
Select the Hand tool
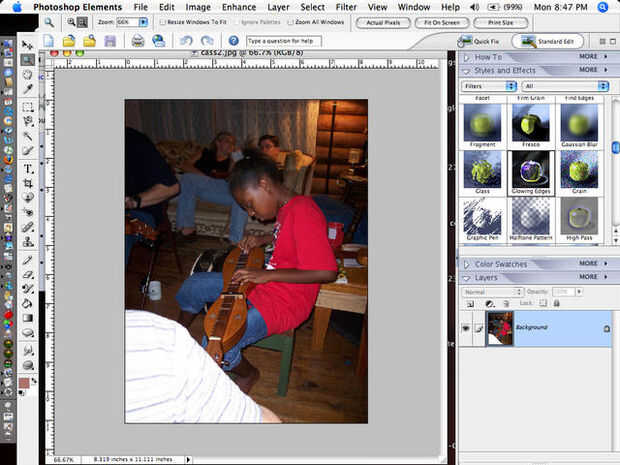(x=27, y=74)
